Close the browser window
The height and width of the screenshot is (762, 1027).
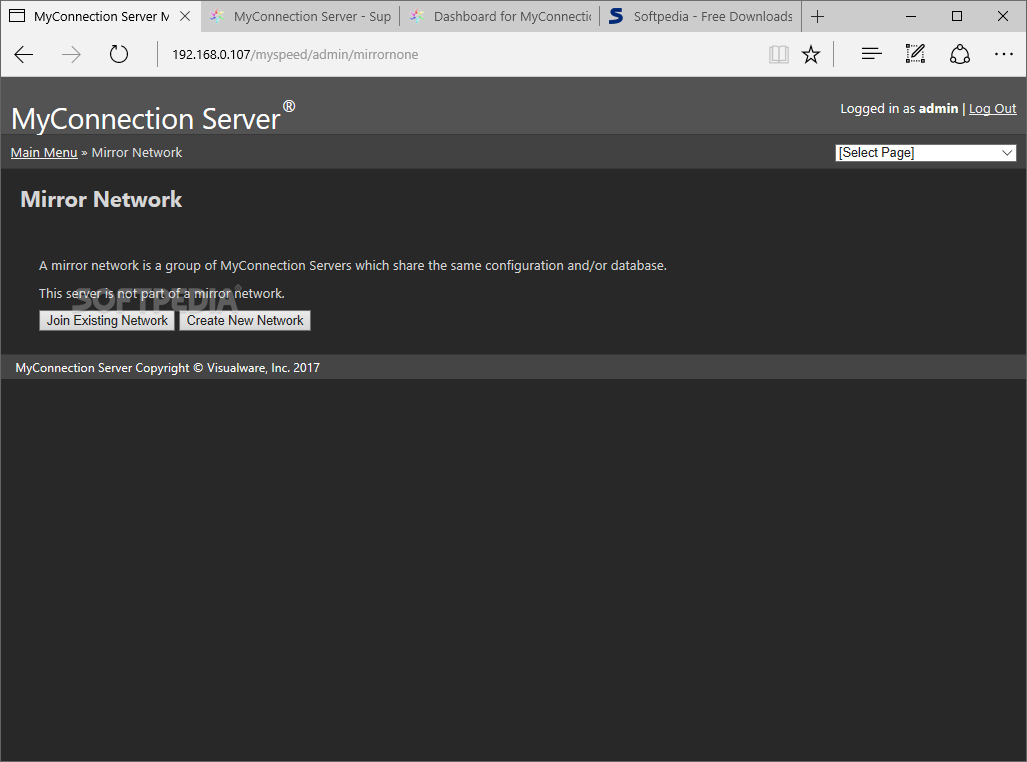tap(1002, 16)
